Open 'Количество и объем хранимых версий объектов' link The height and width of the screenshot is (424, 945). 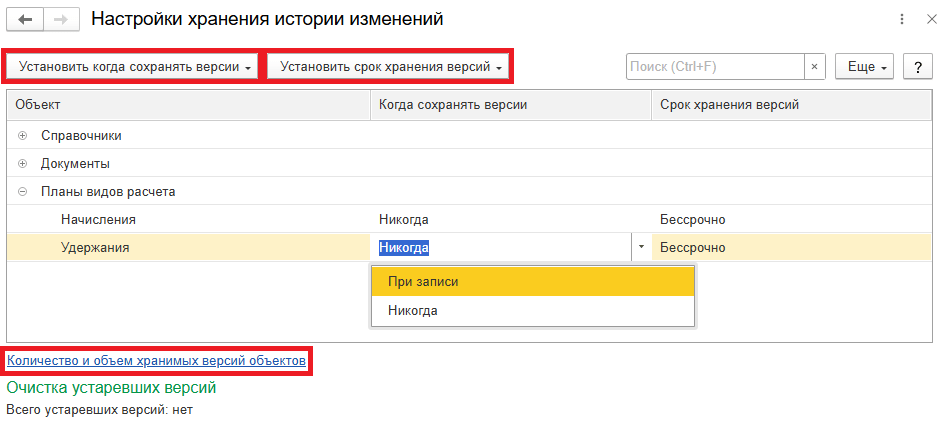pos(156,361)
